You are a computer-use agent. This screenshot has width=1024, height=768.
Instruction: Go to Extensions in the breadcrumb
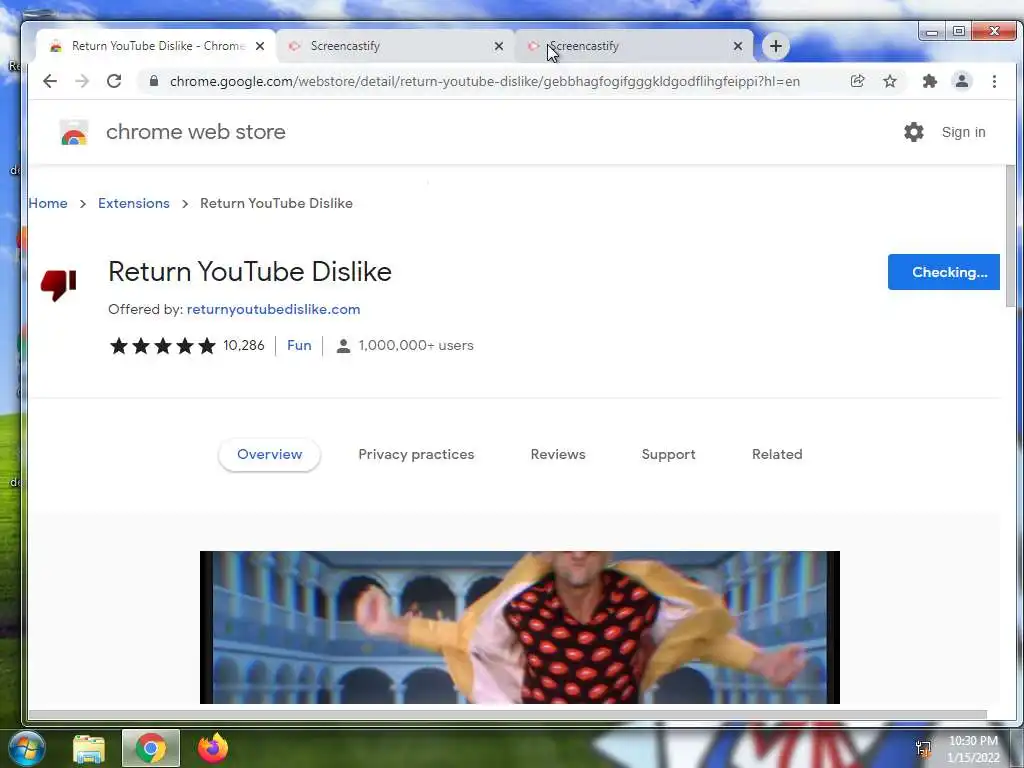[x=134, y=203]
